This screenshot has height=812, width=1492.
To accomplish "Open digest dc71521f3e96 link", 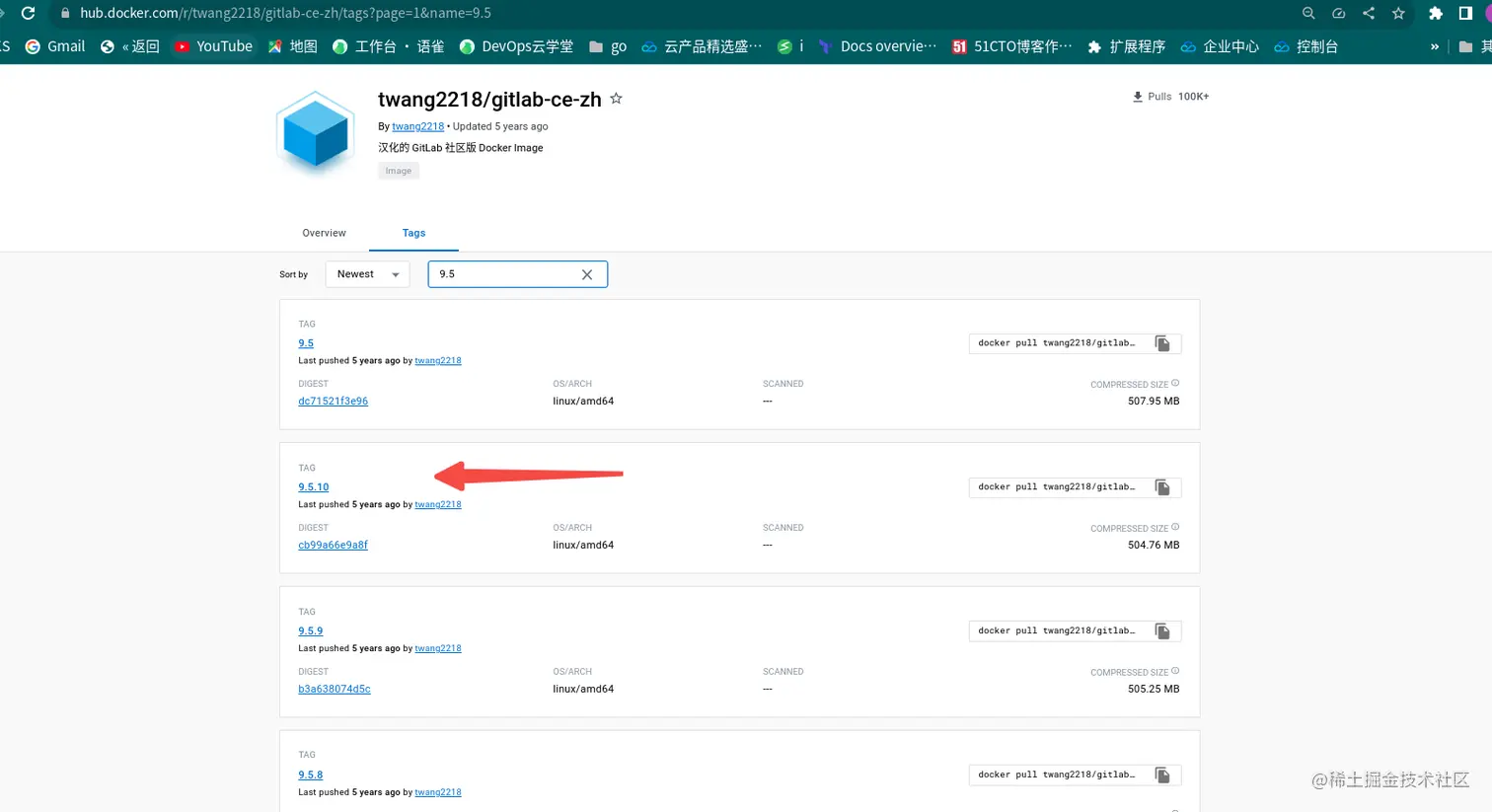I will (x=333, y=402).
